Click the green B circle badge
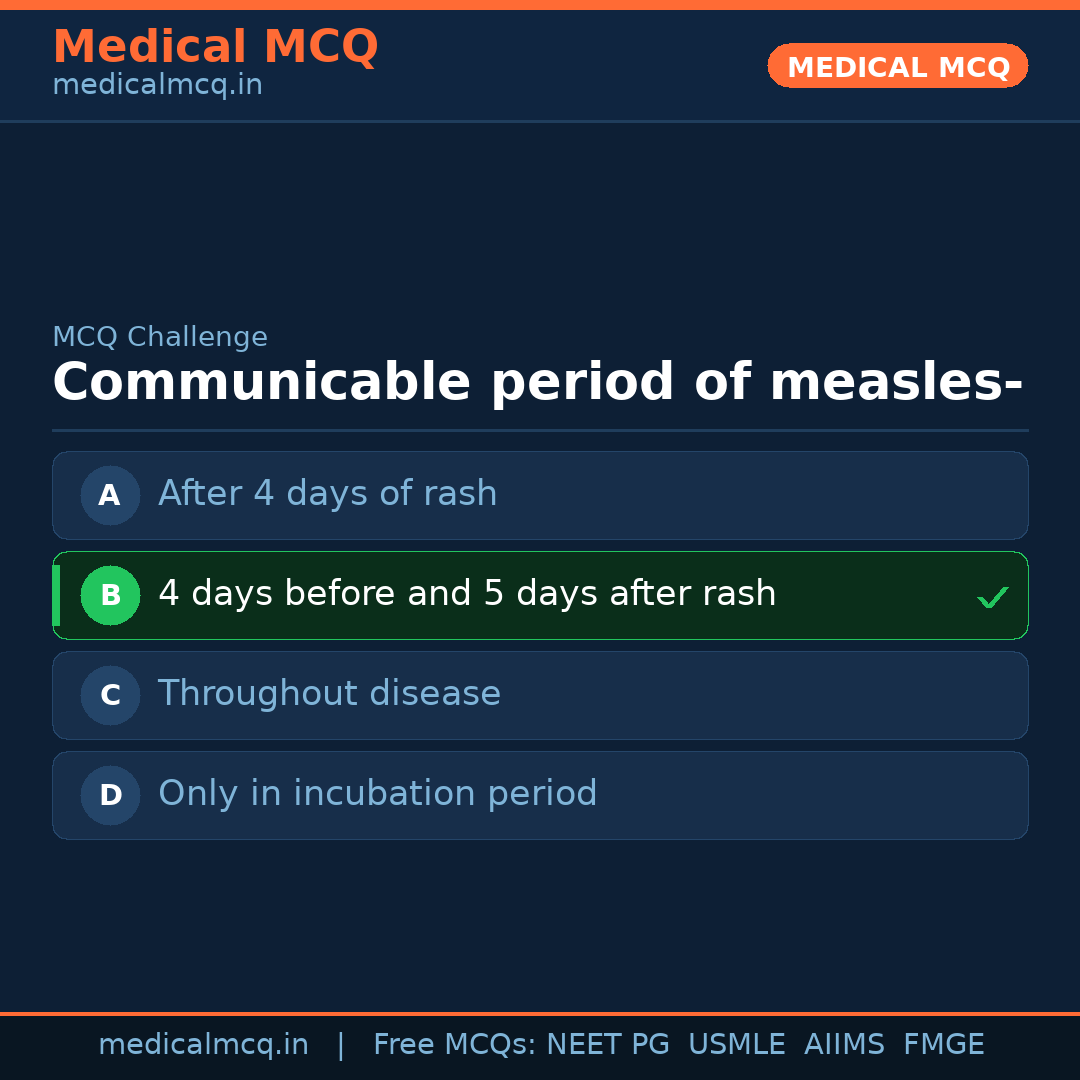The image size is (1080, 1080). click(110, 595)
